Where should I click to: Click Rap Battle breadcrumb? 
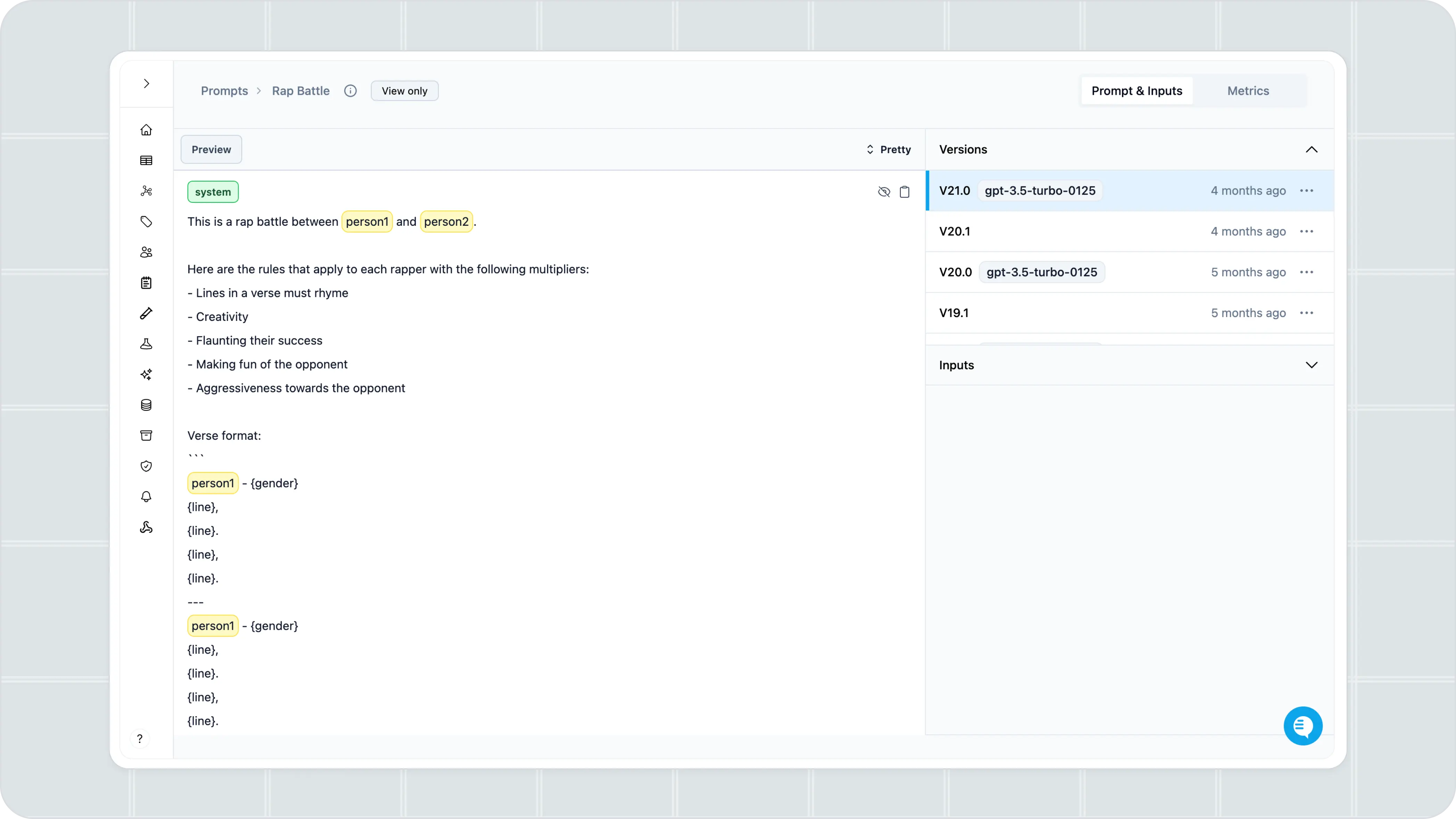[301, 91]
